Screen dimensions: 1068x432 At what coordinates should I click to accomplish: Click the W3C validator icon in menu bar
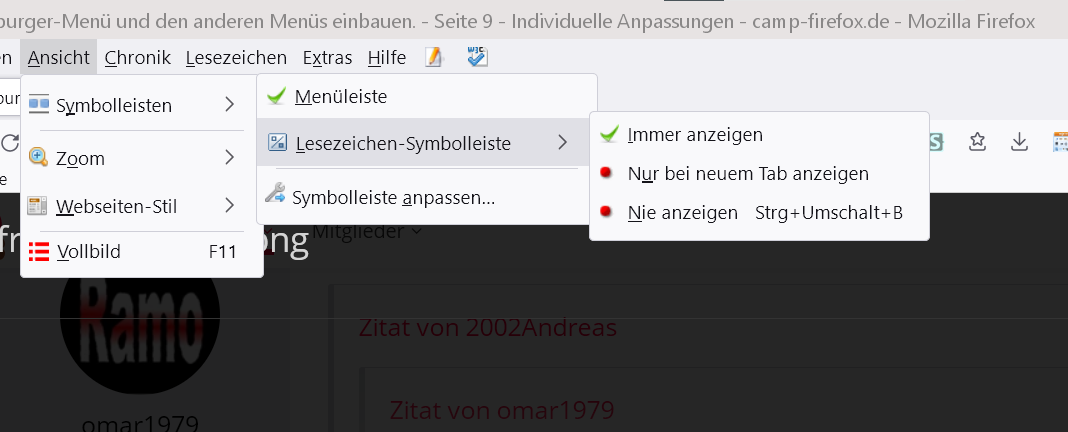click(x=477, y=58)
